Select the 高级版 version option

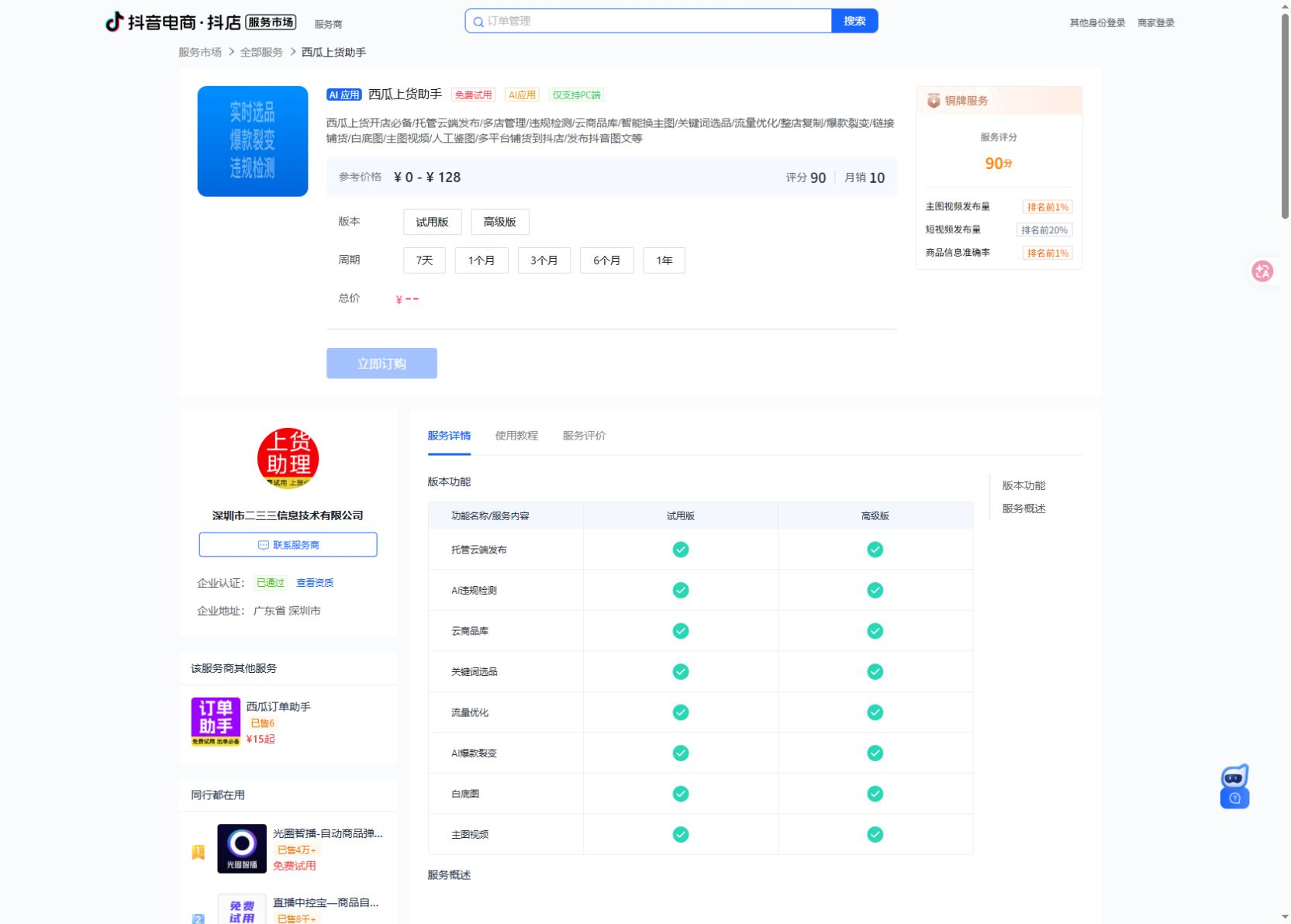click(500, 222)
